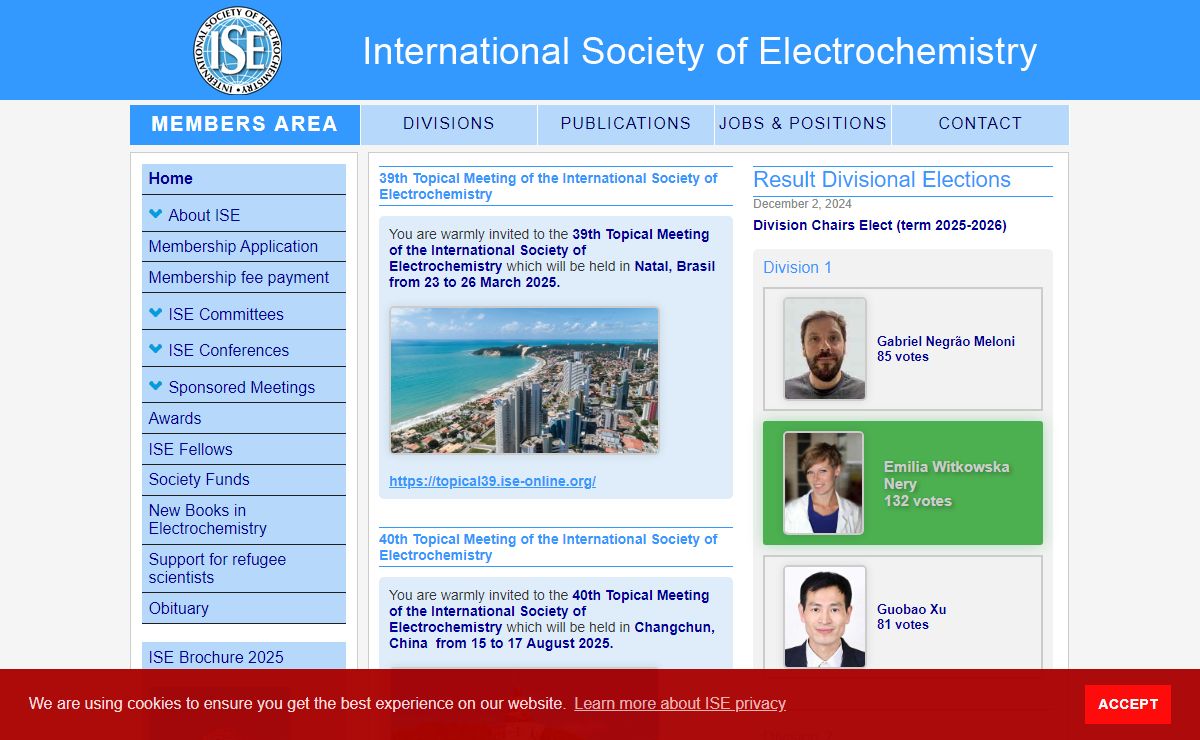This screenshot has height=740, width=1200.
Task: Click the Division 1 heading
Action: [798, 267]
